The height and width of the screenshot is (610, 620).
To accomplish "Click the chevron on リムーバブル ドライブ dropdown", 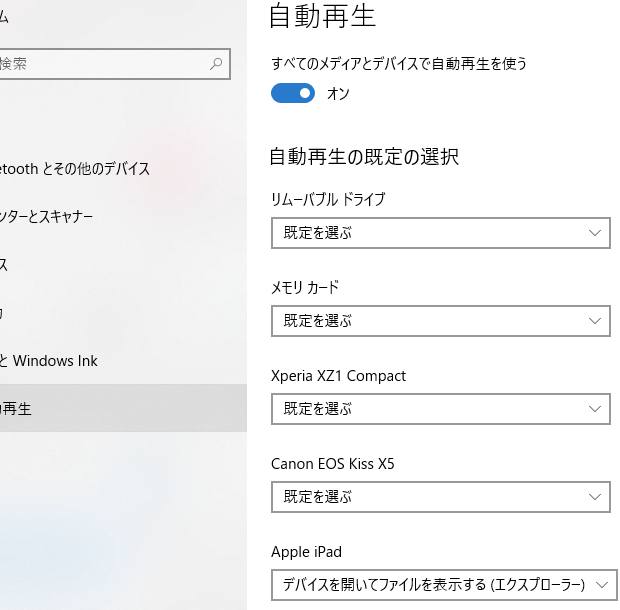I will [x=595, y=233].
